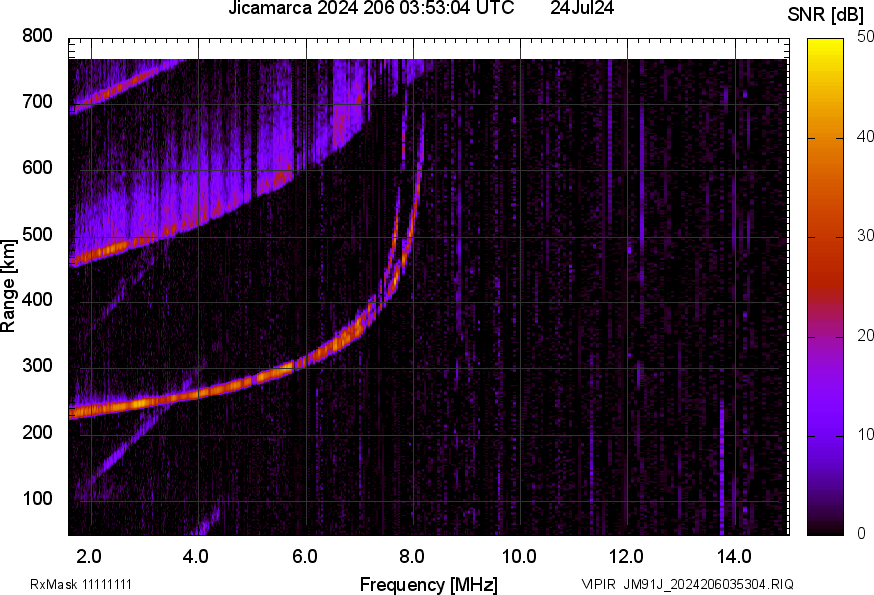The height and width of the screenshot is (595, 874).
Task: Click the range axis tick '100'
Action: [37, 498]
